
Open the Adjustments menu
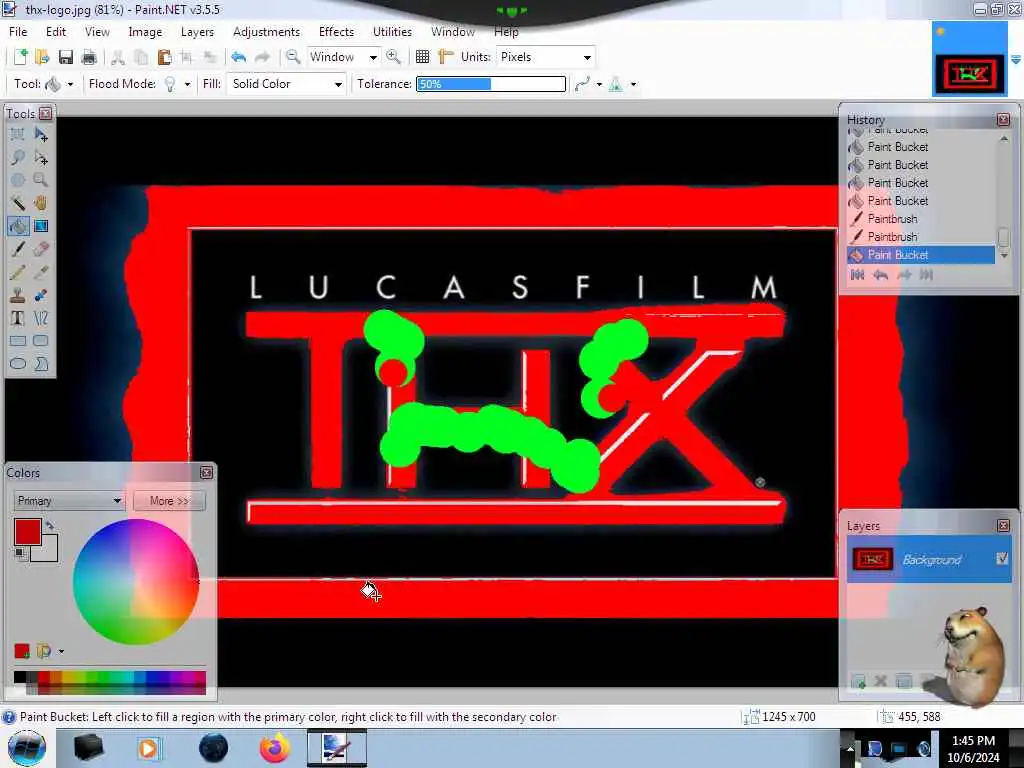coord(266,31)
